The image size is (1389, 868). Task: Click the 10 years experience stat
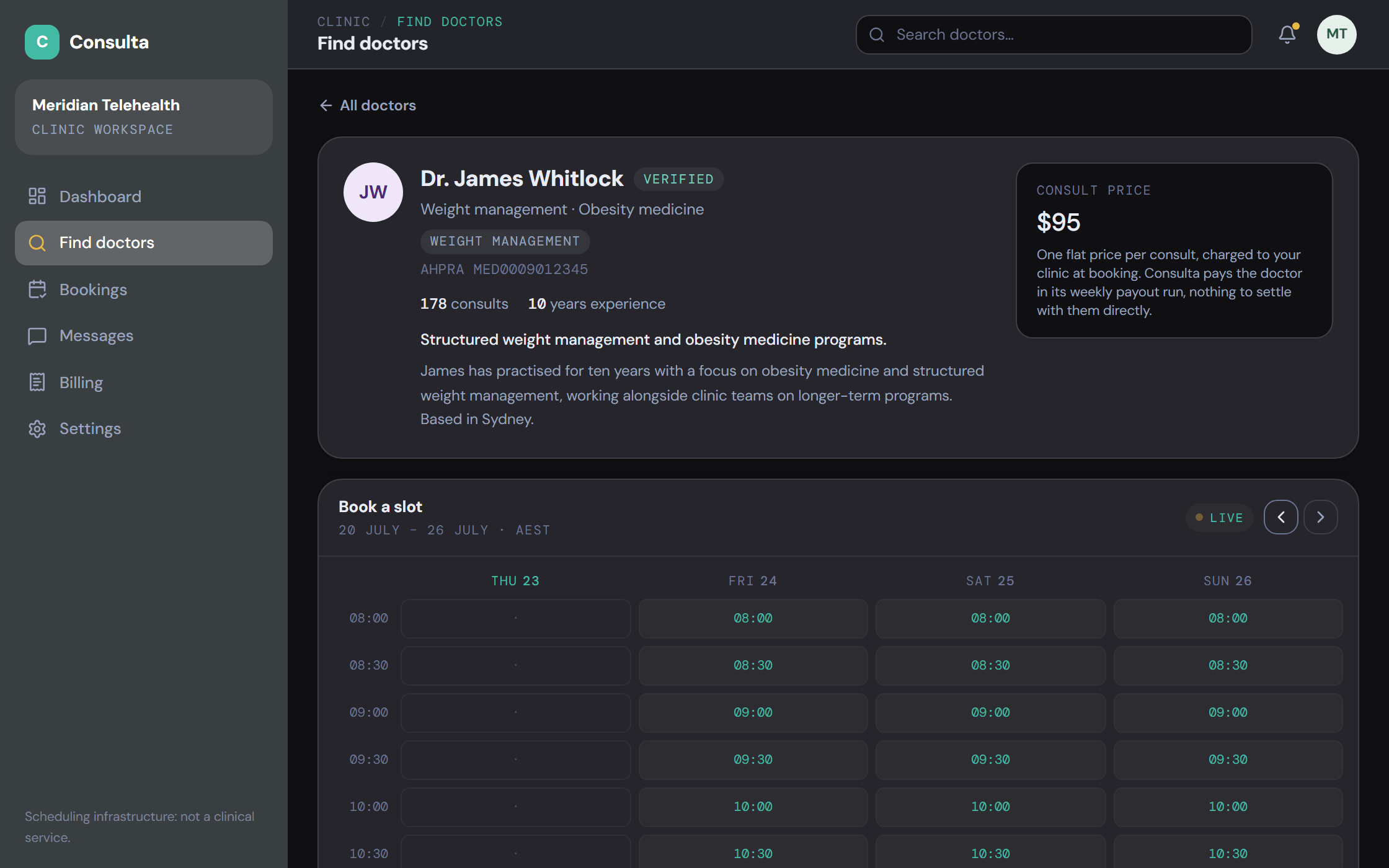click(x=597, y=304)
